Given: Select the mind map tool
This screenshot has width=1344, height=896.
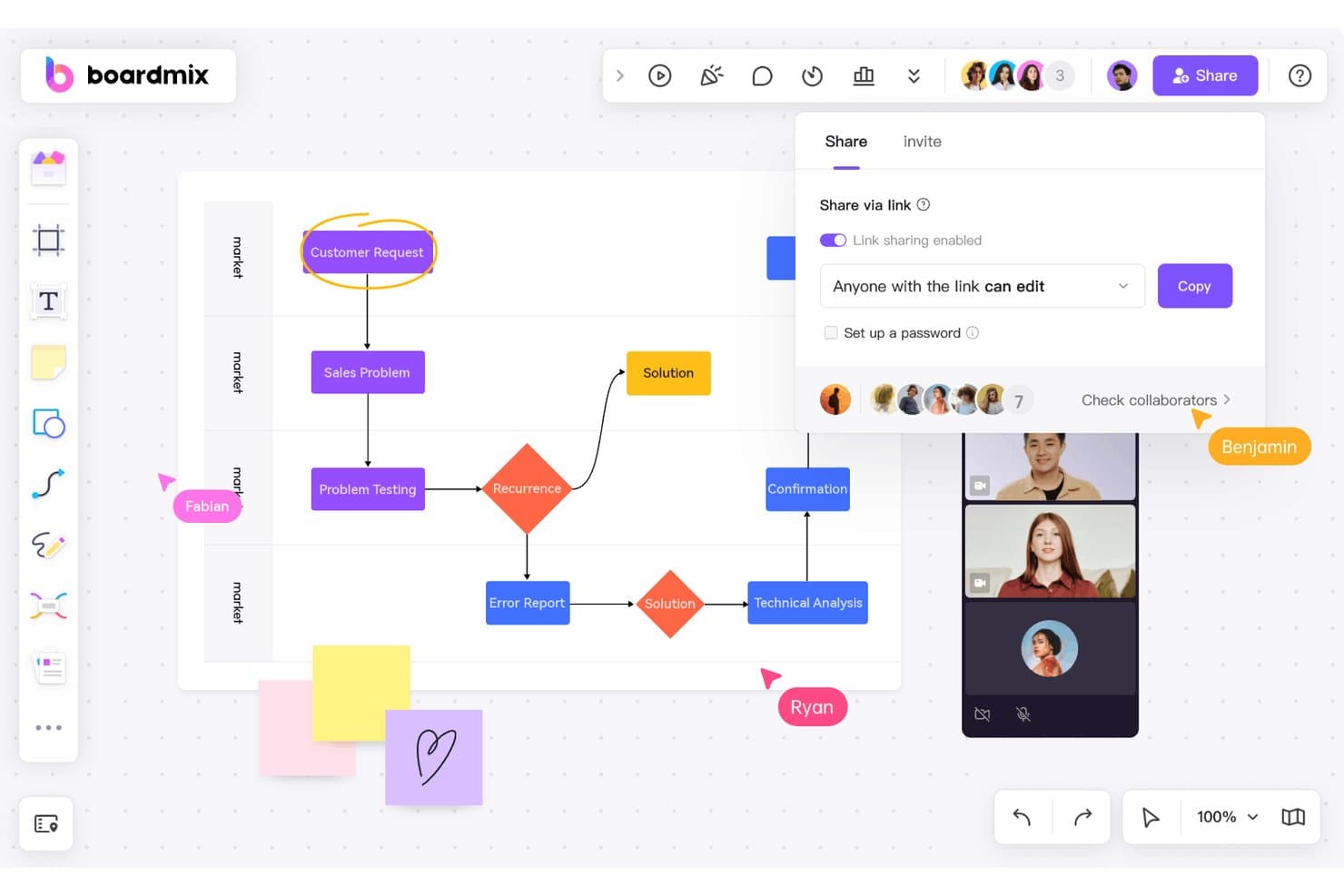Looking at the screenshot, I should (x=49, y=606).
